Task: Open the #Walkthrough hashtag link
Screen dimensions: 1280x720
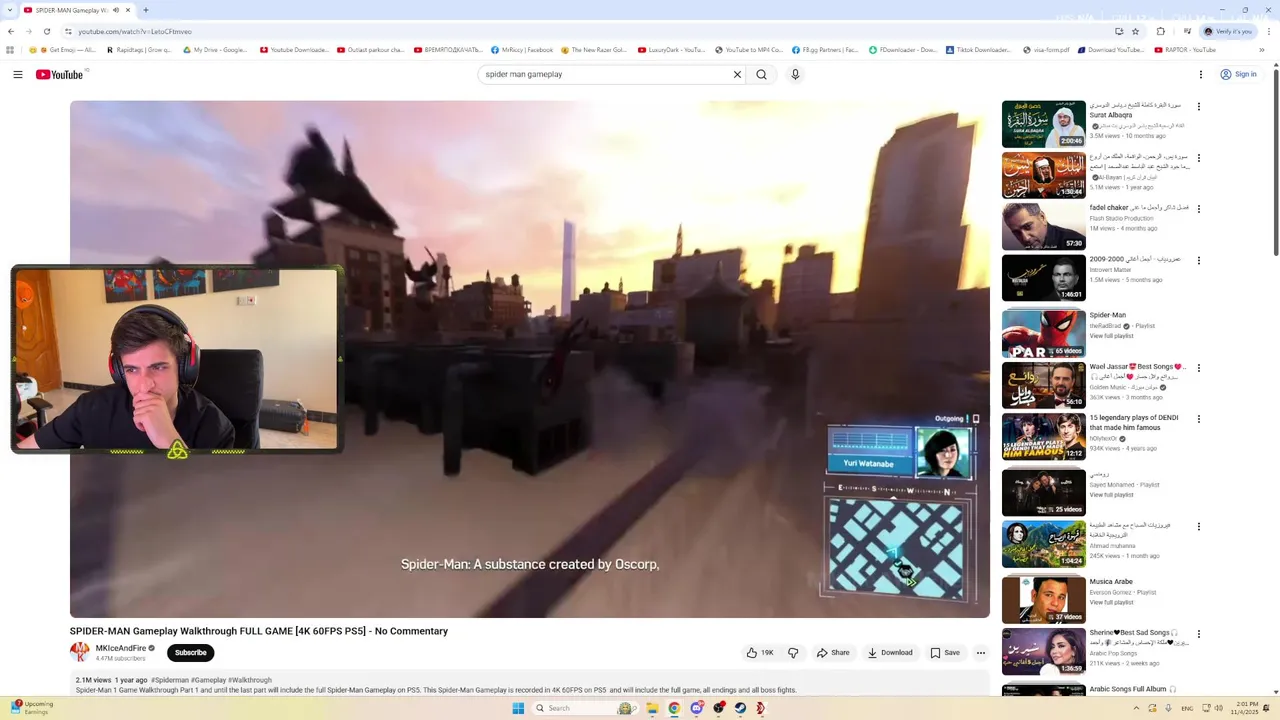Action: (x=250, y=680)
